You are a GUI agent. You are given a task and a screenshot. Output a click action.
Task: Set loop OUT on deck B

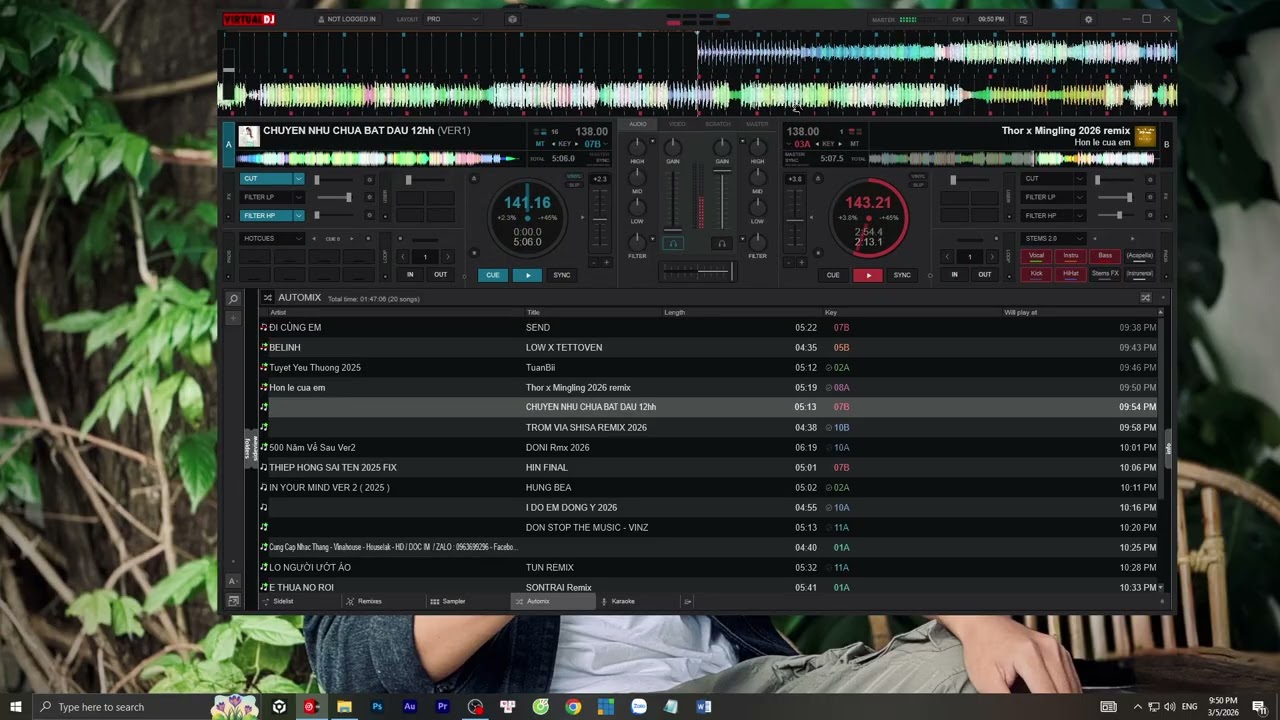coord(985,275)
